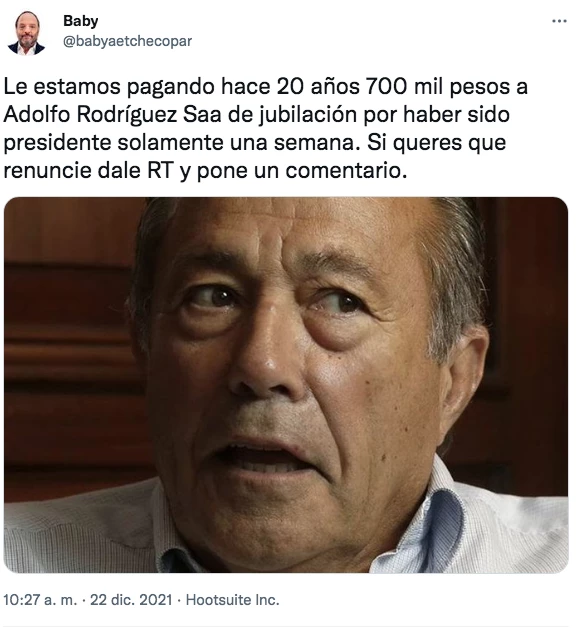The height and width of the screenshot is (632, 580).
Task: Open the tweet's three-dot more options menu
Action: (559, 21)
